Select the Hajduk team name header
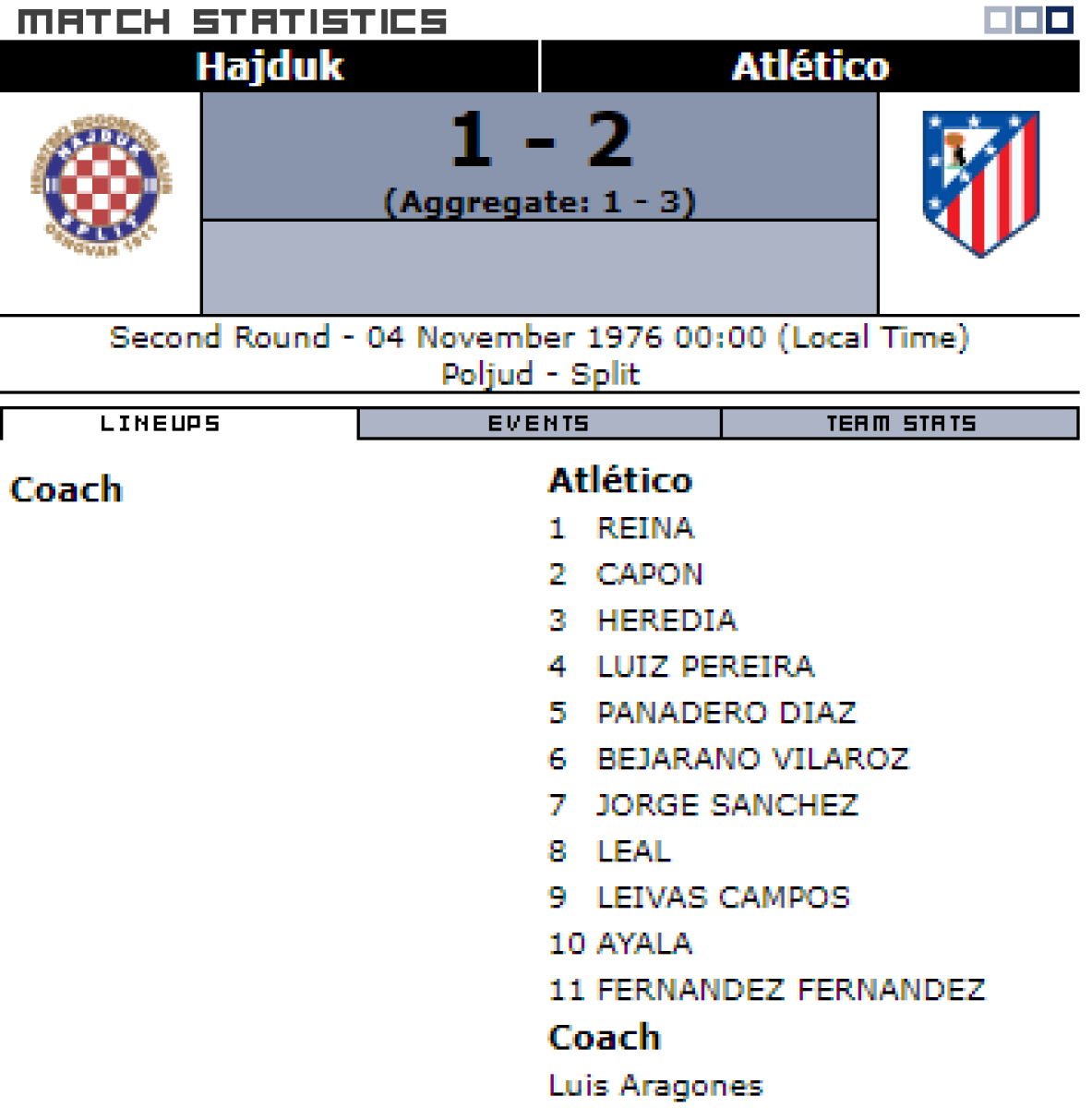The image size is (1092, 1108). (270, 66)
